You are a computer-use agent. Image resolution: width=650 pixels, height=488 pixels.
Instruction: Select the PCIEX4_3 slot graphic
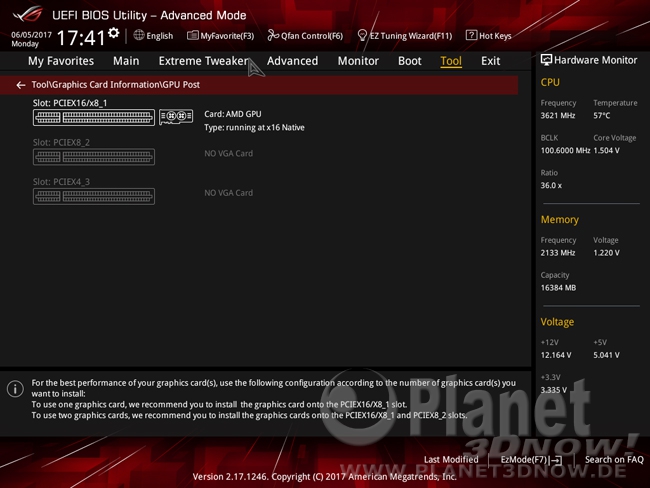point(94,196)
